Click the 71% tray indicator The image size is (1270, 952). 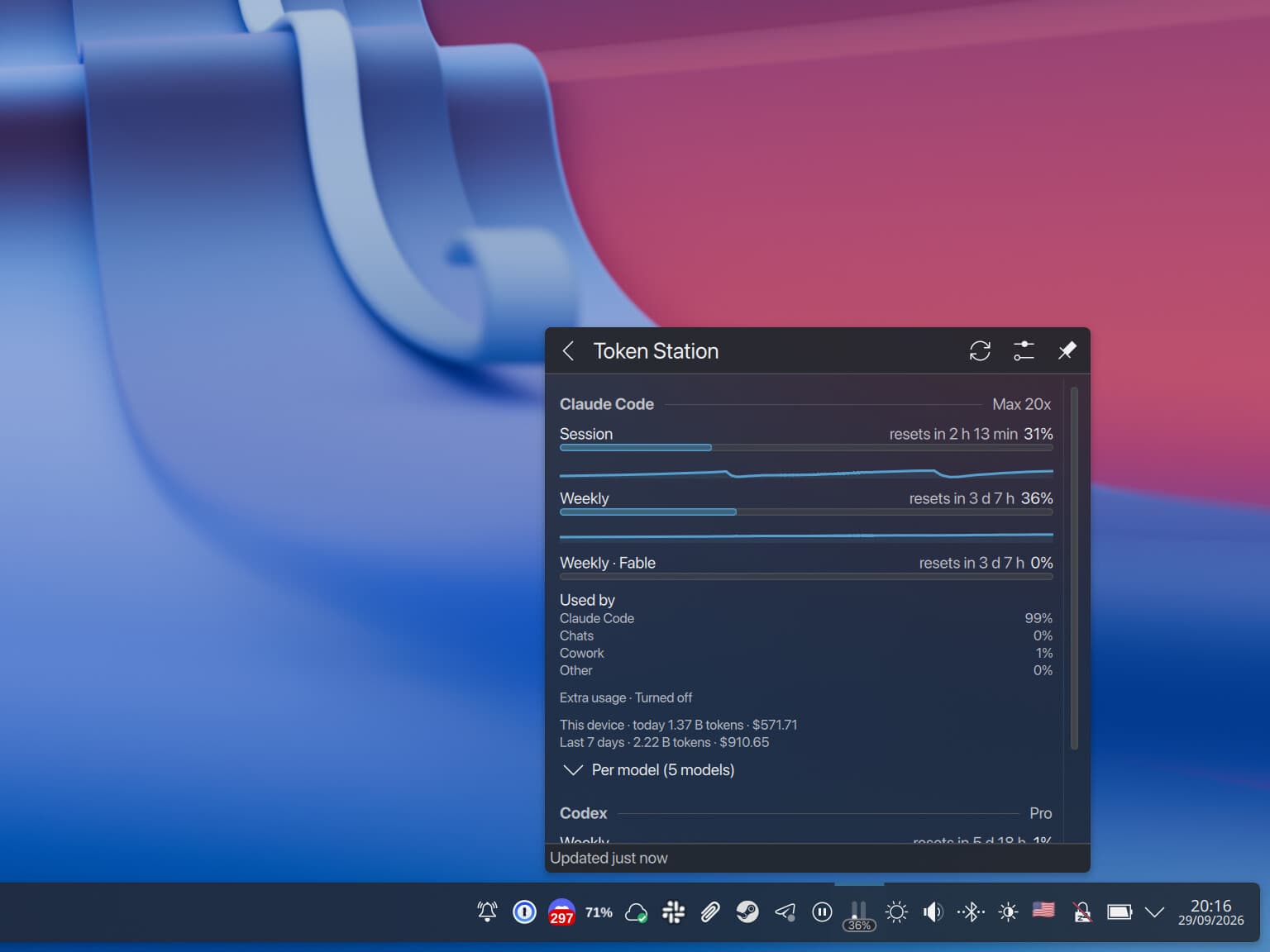pyautogui.click(x=599, y=912)
